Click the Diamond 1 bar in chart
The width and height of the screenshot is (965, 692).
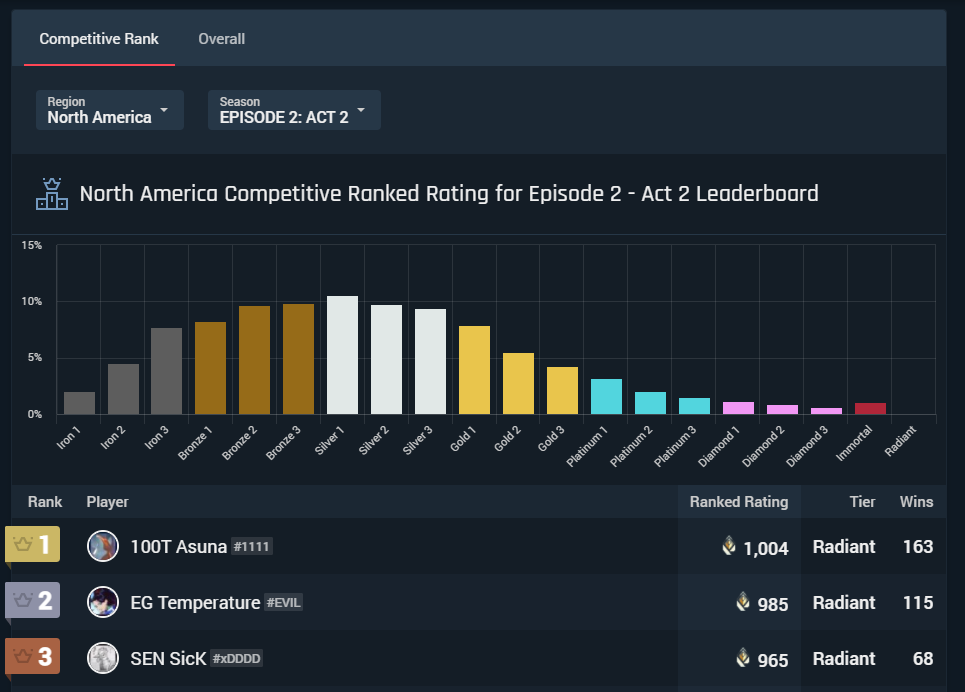point(739,408)
